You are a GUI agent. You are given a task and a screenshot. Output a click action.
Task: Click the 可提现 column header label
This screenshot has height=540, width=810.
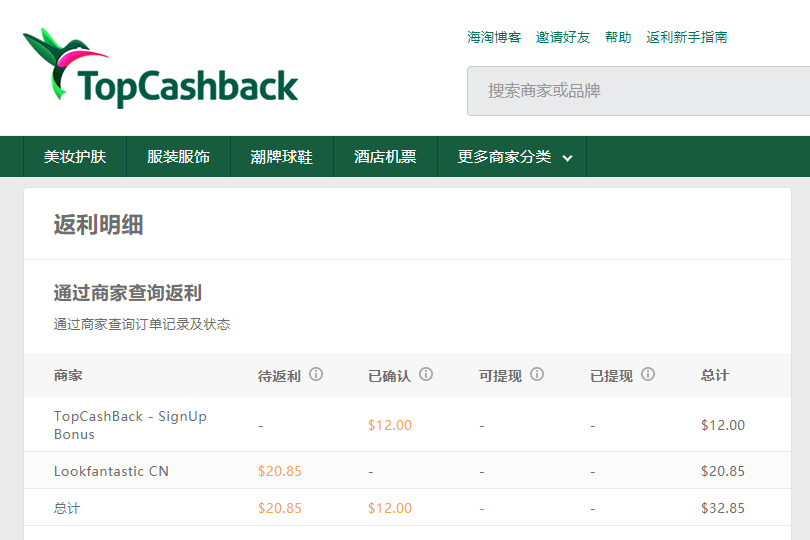tap(500, 376)
